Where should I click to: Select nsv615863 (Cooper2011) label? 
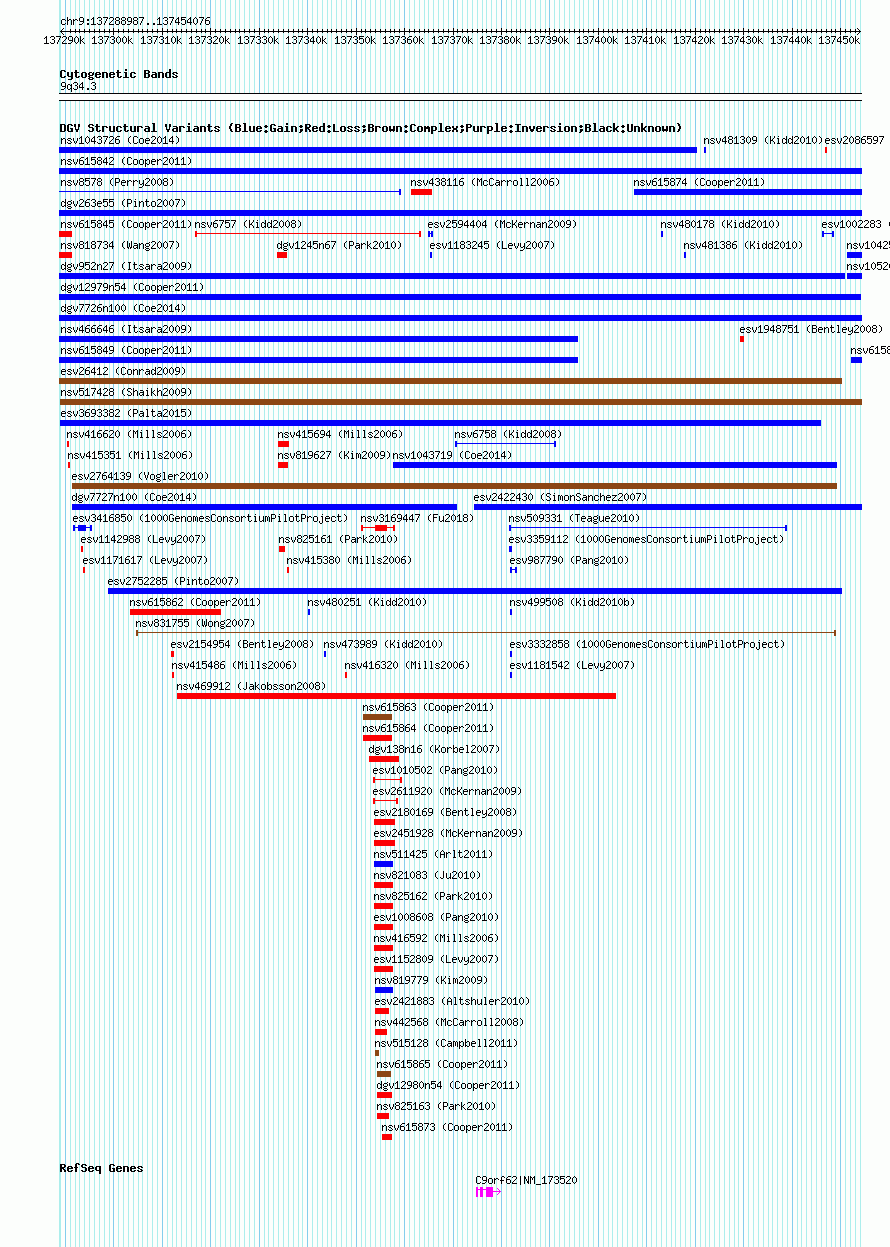428,707
